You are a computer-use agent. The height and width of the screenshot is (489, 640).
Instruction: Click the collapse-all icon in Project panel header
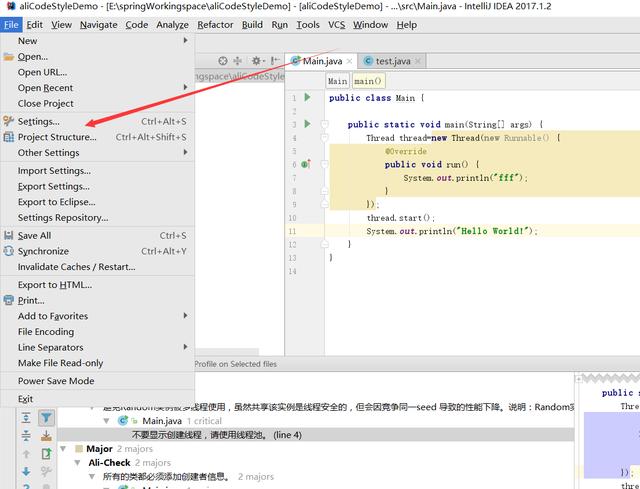pyautogui.click(x=238, y=61)
